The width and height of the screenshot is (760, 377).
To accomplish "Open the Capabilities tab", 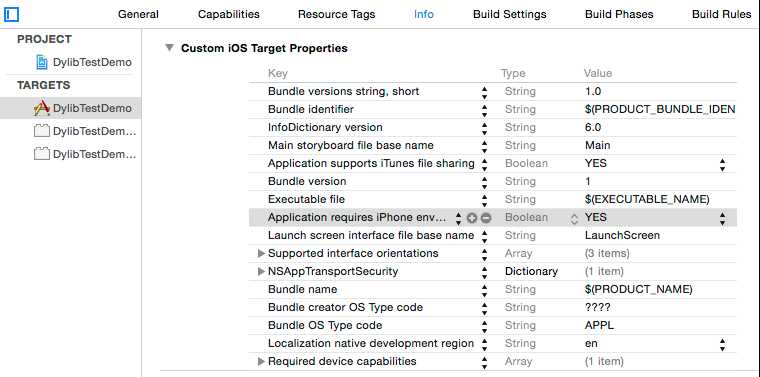I will coord(228,14).
